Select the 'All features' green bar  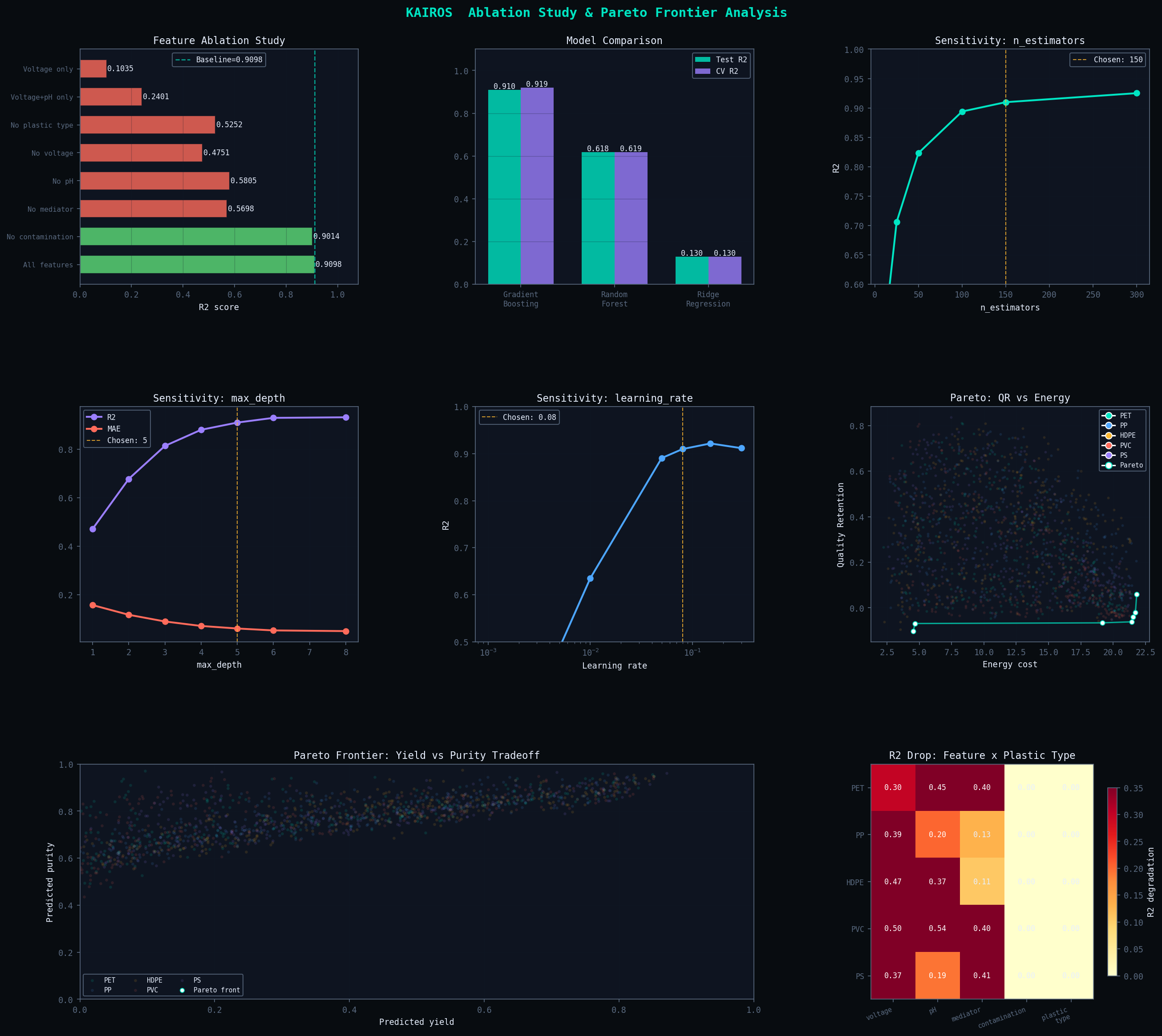pyautogui.click(x=197, y=265)
